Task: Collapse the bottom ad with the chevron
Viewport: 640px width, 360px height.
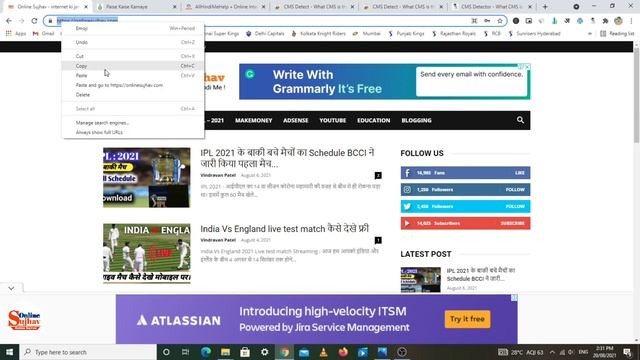Action: coord(11,288)
